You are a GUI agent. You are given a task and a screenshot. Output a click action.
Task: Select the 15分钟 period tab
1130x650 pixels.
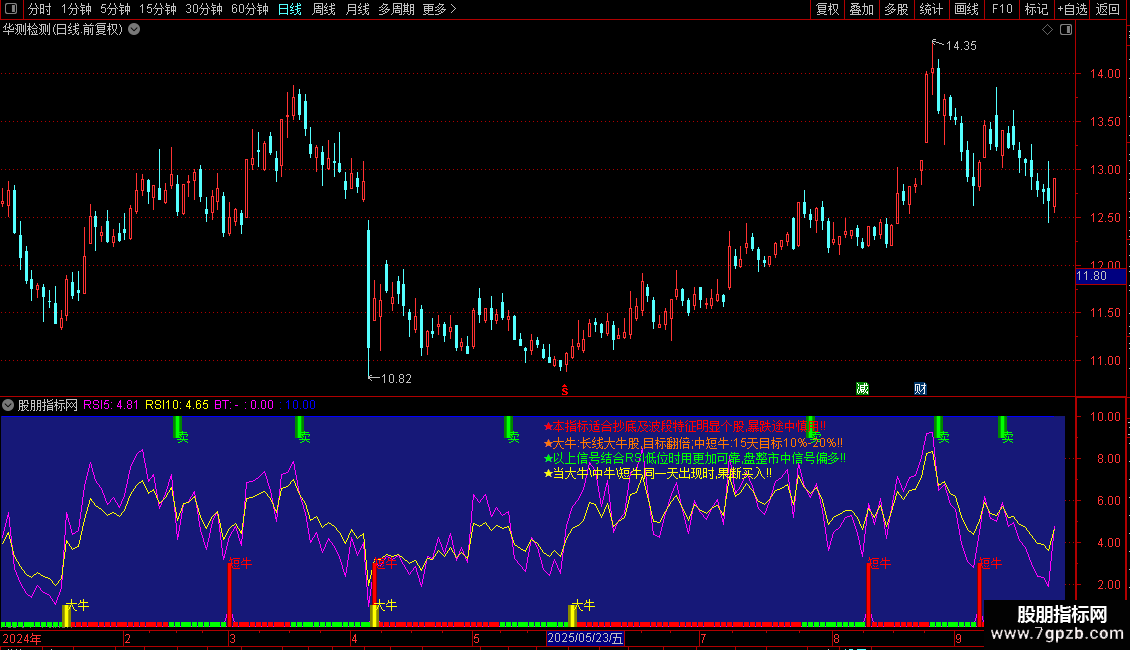[x=157, y=9]
